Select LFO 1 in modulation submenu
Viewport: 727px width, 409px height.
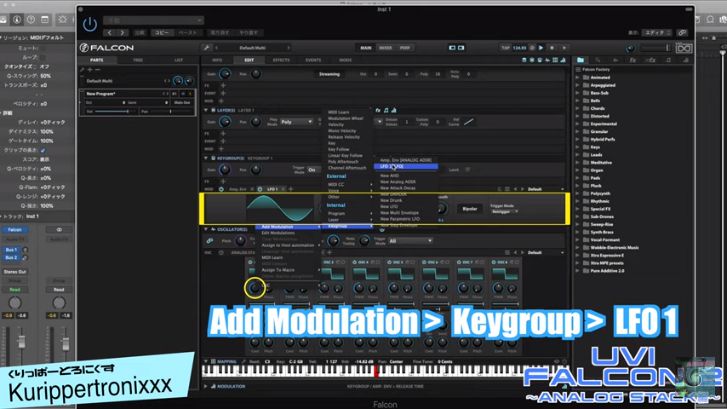pyautogui.click(x=406, y=166)
